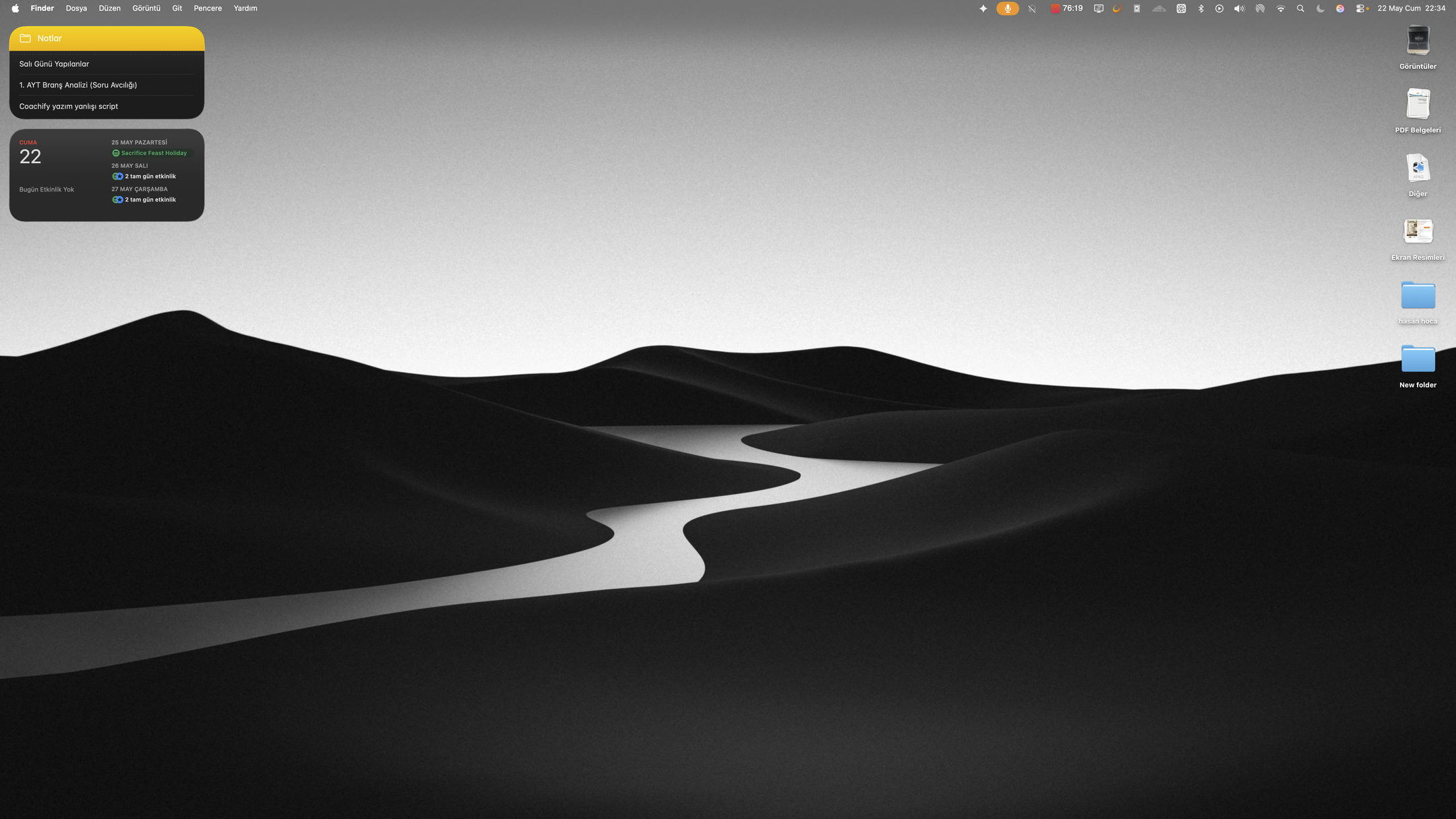This screenshot has height=819, width=1456.
Task: Click the display monitor menu bar icon
Action: 1099,8
